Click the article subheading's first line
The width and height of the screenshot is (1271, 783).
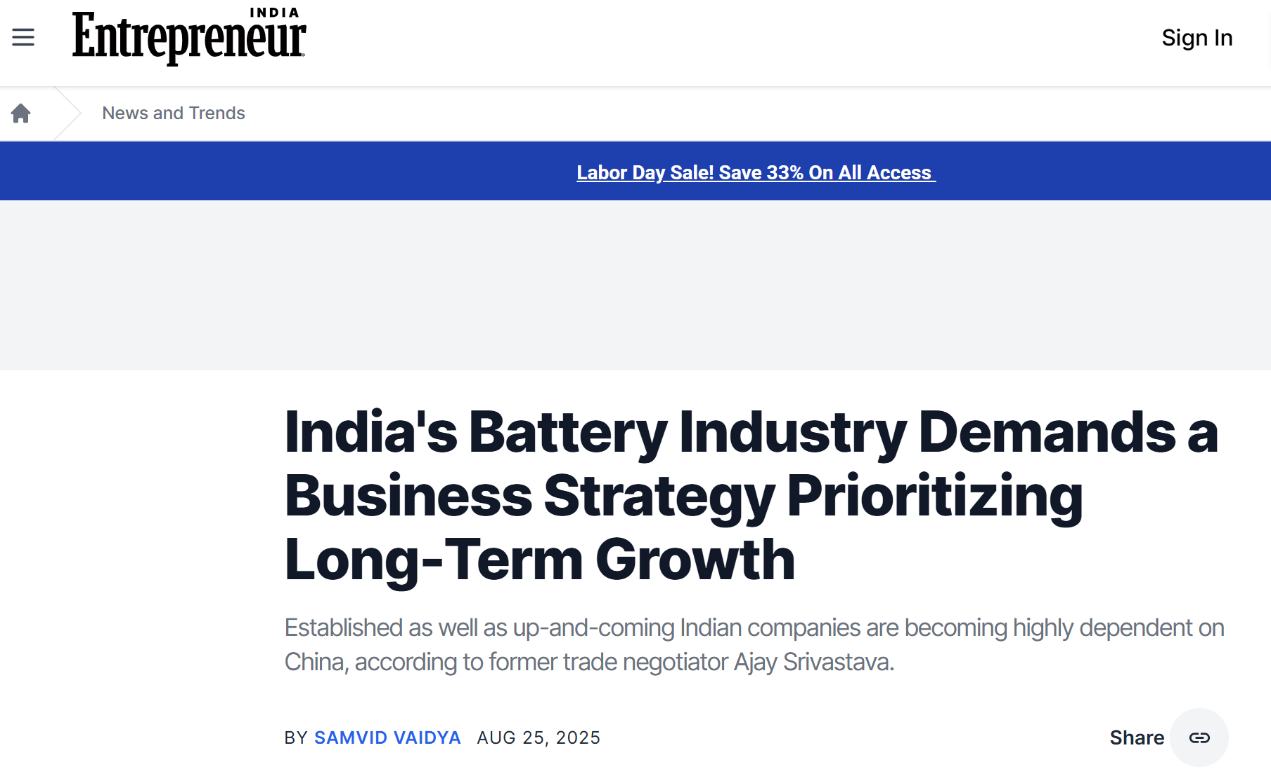pyautogui.click(x=754, y=628)
